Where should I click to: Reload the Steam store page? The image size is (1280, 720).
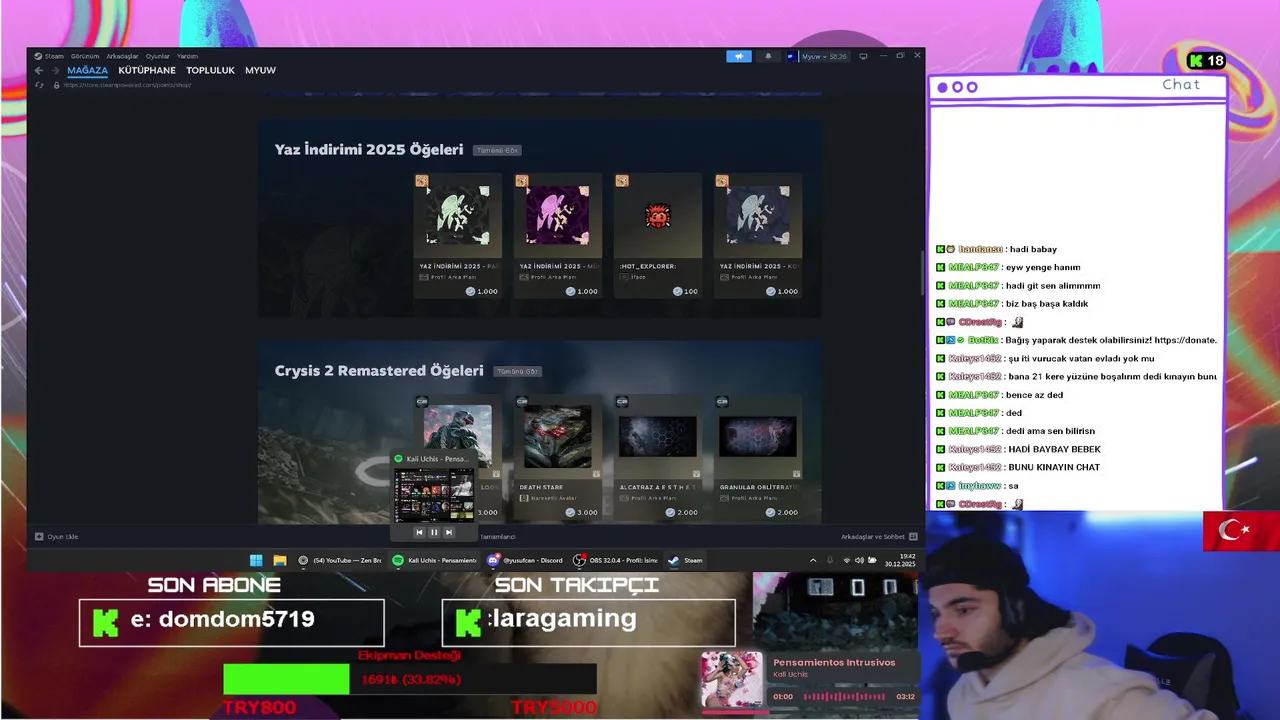39,85
